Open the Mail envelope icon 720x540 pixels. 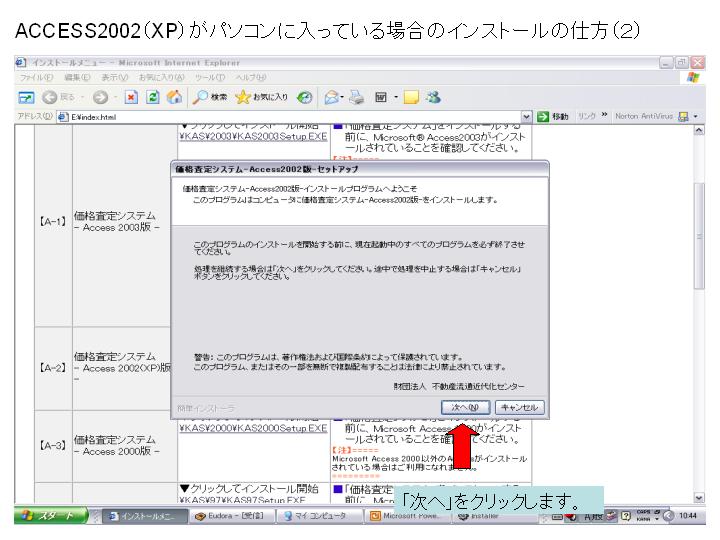pyautogui.click(x=331, y=97)
